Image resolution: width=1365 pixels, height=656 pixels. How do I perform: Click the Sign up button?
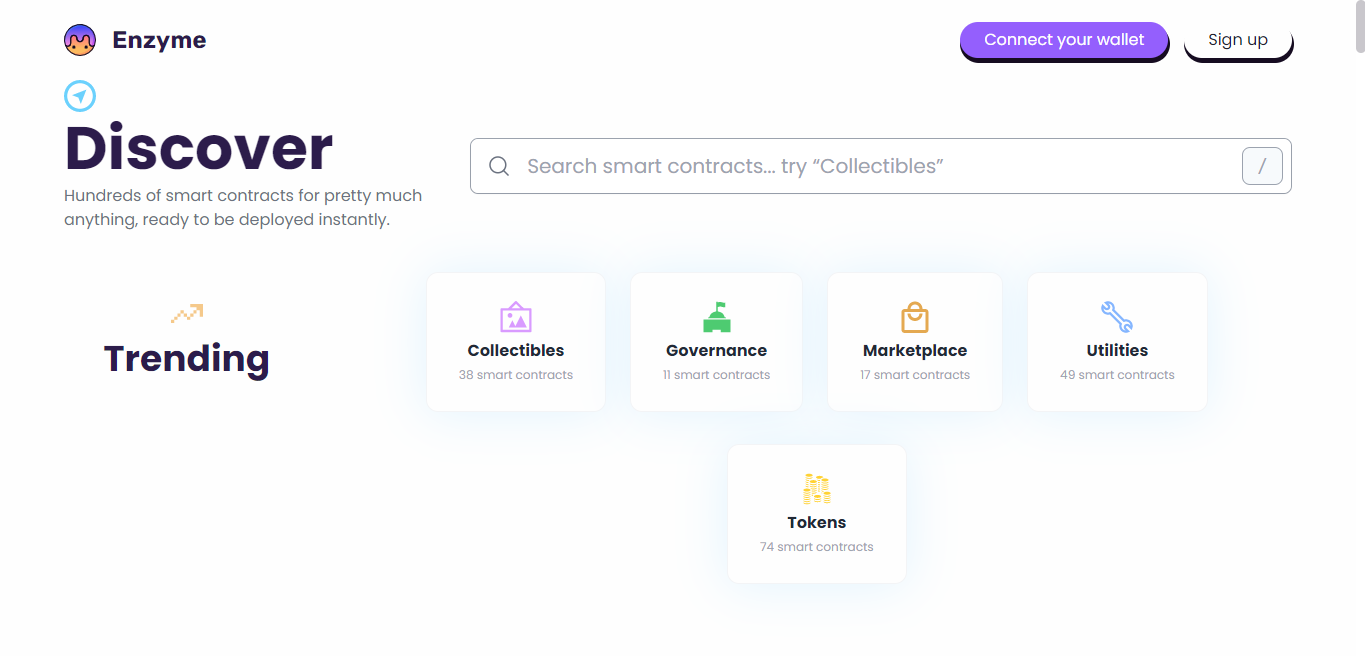coord(1238,40)
